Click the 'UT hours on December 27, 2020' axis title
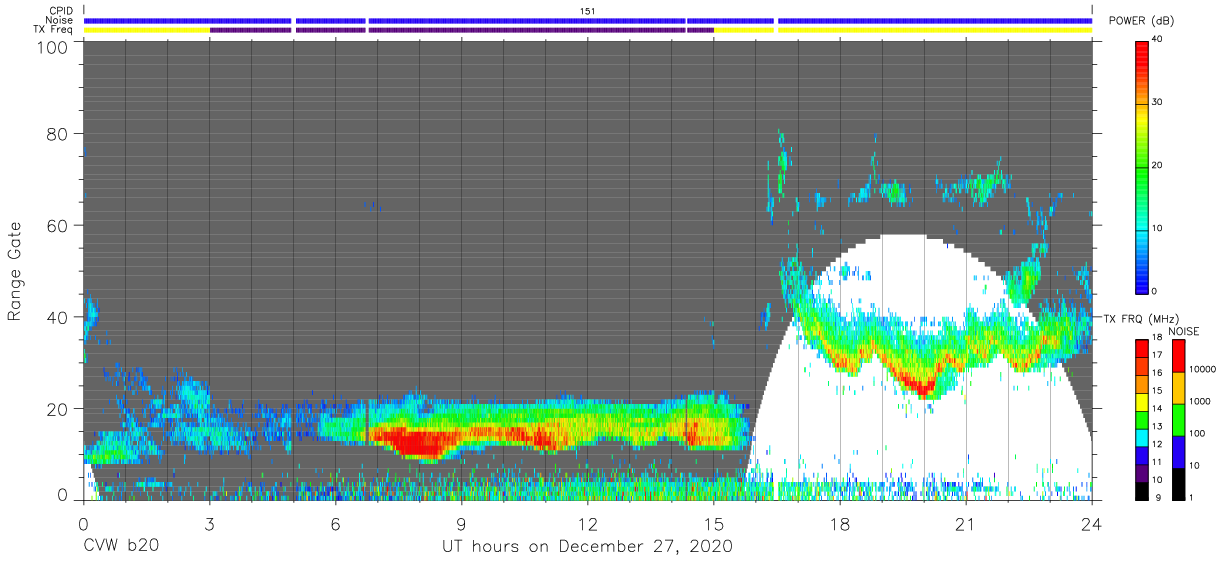This screenshot has height=567, width=1228. click(588, 547)
